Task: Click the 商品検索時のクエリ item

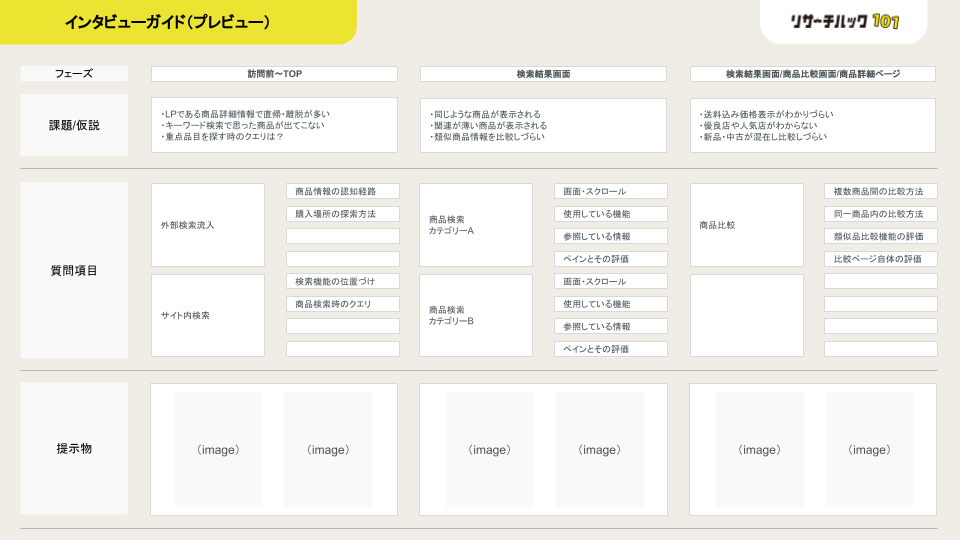Action: pyautogui.click(x=343, y=304)
